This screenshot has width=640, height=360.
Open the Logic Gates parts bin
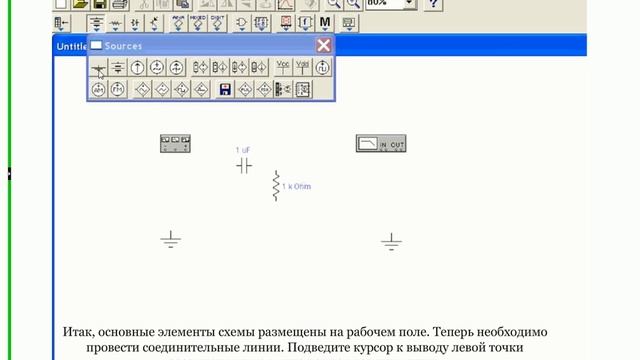[241, 23]
